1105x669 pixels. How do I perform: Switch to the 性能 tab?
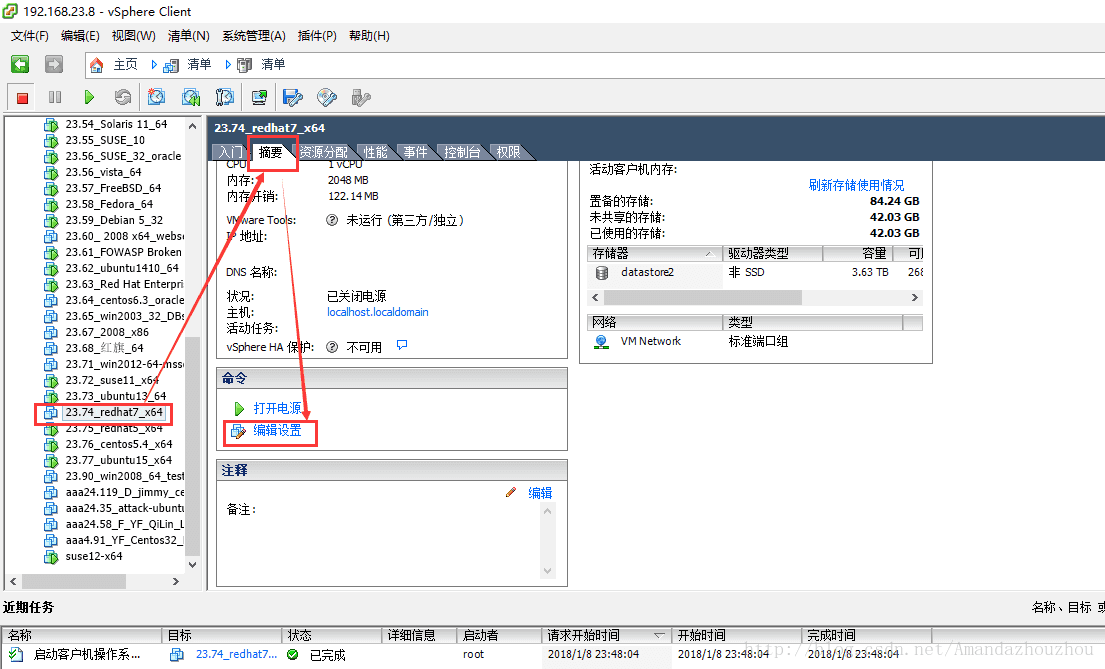(x=375, y=152)
